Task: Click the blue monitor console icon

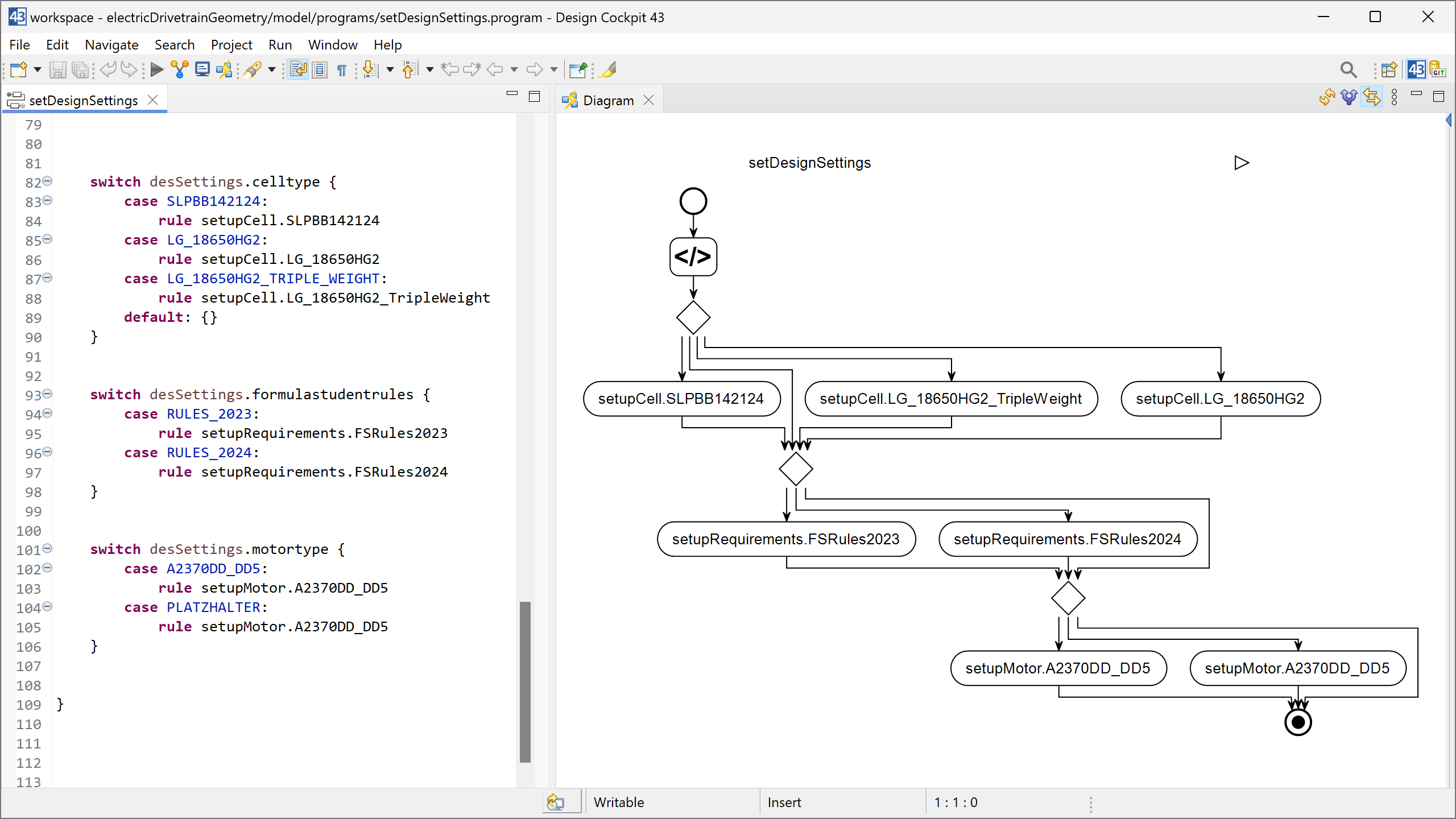Action: [202, 69]
